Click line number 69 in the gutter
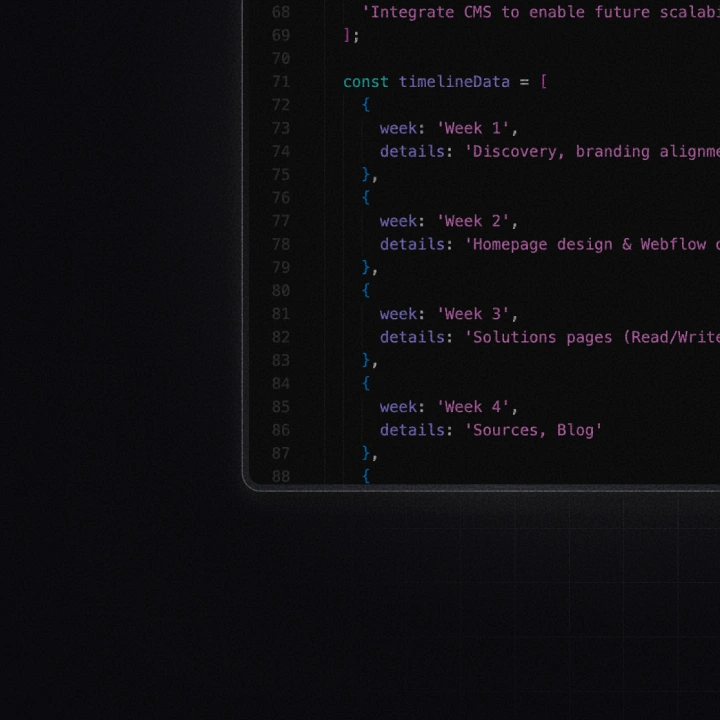This screenshot has width=720, height=720. pyautogui.click(x=280, y=35)
